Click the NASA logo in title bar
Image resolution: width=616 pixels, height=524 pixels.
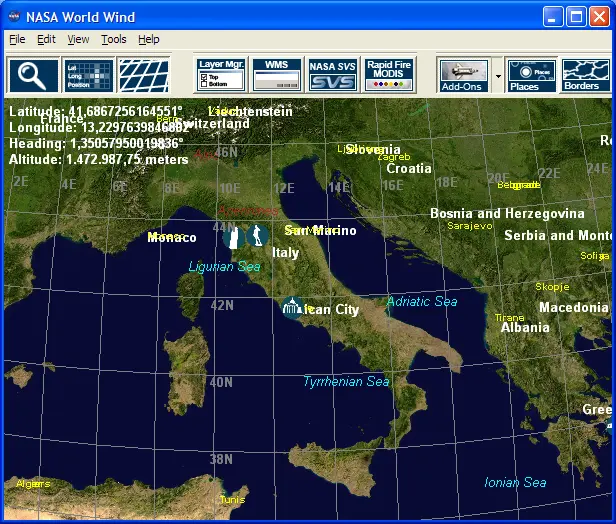pyautogui.click(x=14, y=16)
